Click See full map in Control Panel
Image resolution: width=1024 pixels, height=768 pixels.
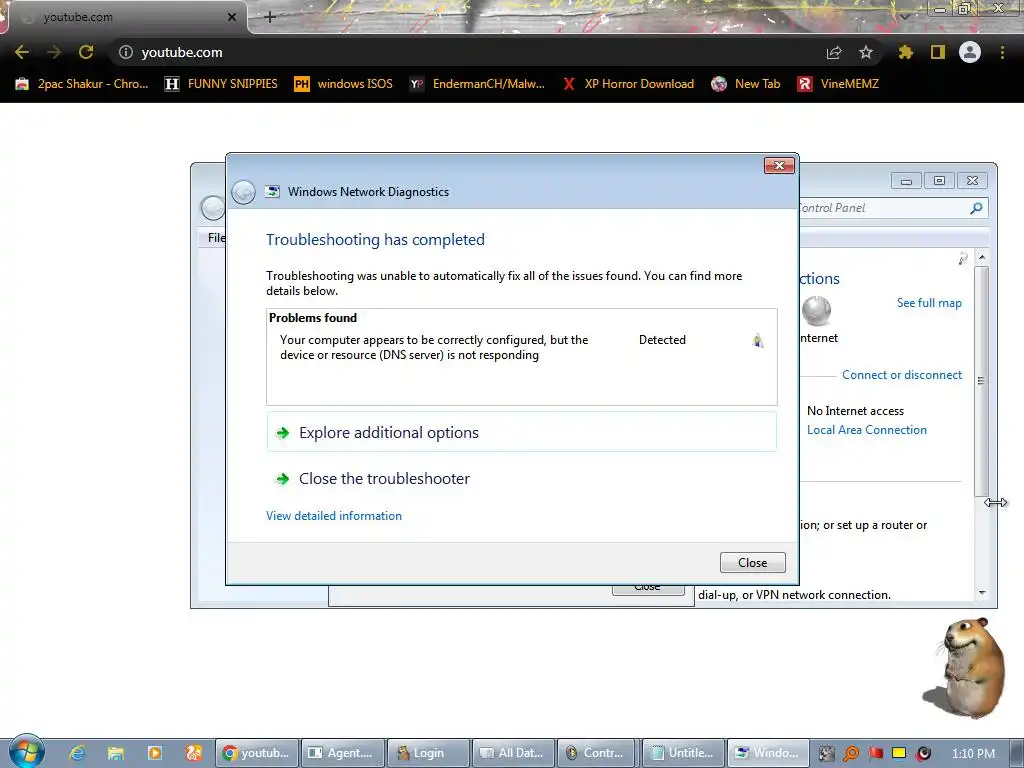tap(929, 303)
